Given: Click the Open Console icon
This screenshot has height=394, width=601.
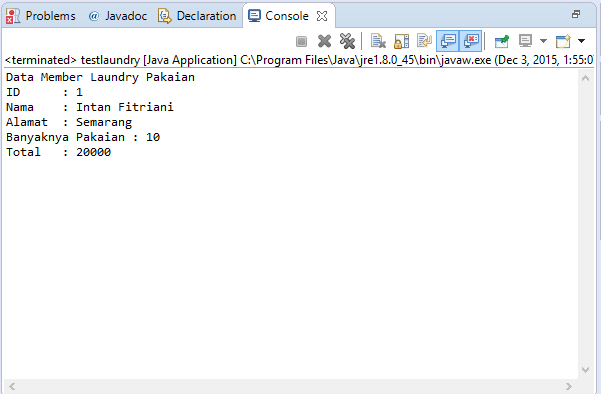Looking at the screenshot, I should pos(563,41).
